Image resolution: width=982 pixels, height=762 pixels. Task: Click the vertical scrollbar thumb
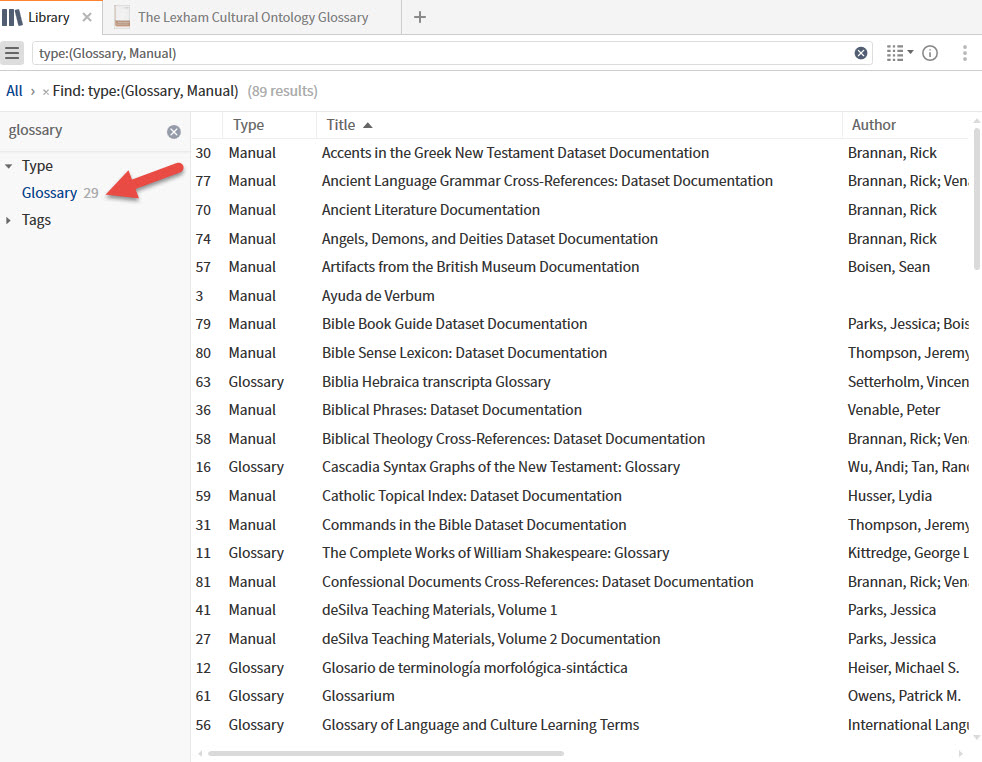click(x=976, y=198)
